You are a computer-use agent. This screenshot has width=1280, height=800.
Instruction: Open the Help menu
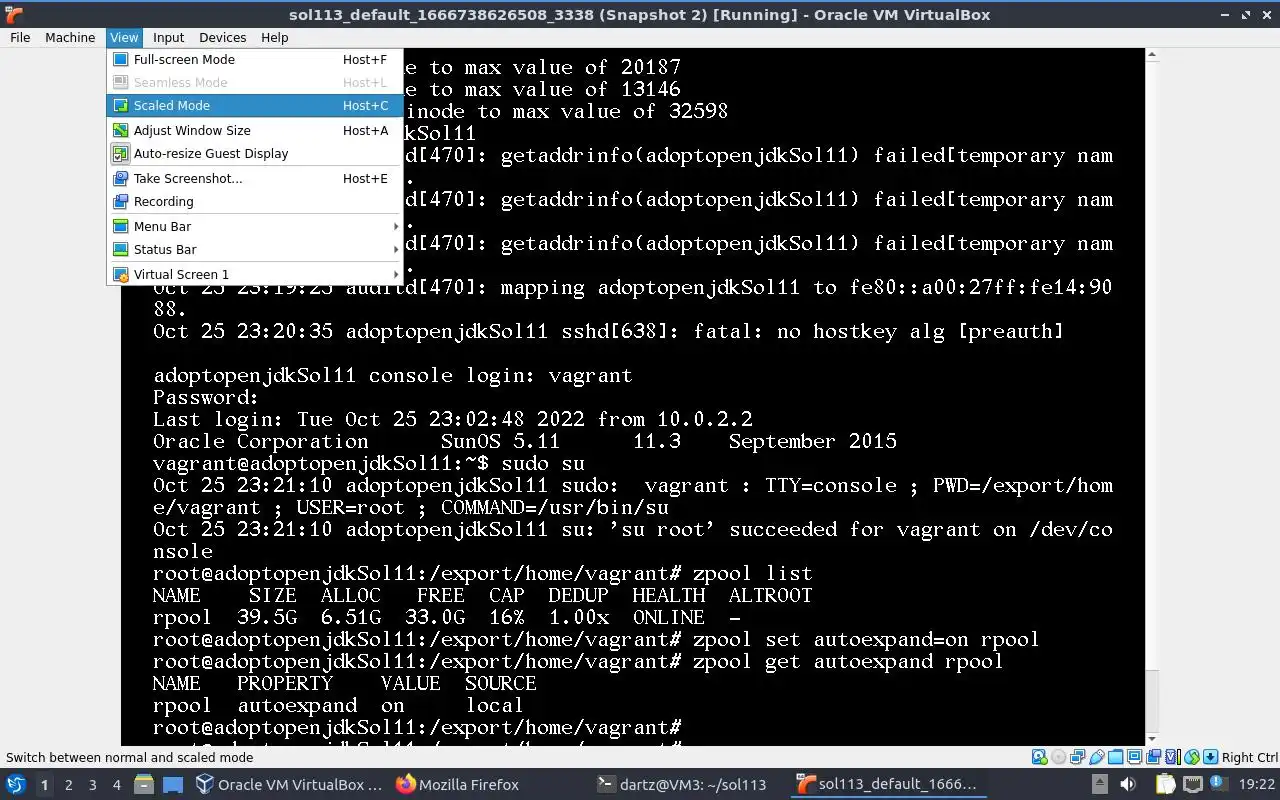click(x=274, y=37)
